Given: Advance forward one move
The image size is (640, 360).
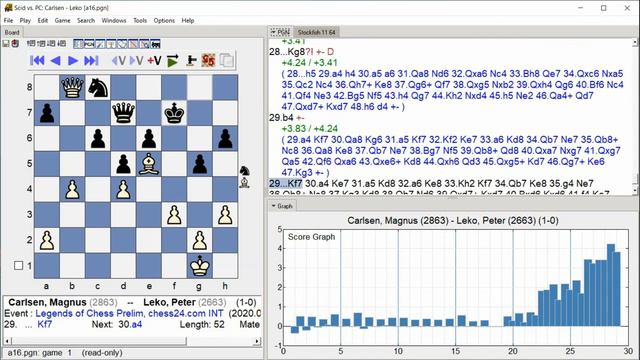Looking at the screenshot, I should tap(73, 60).
